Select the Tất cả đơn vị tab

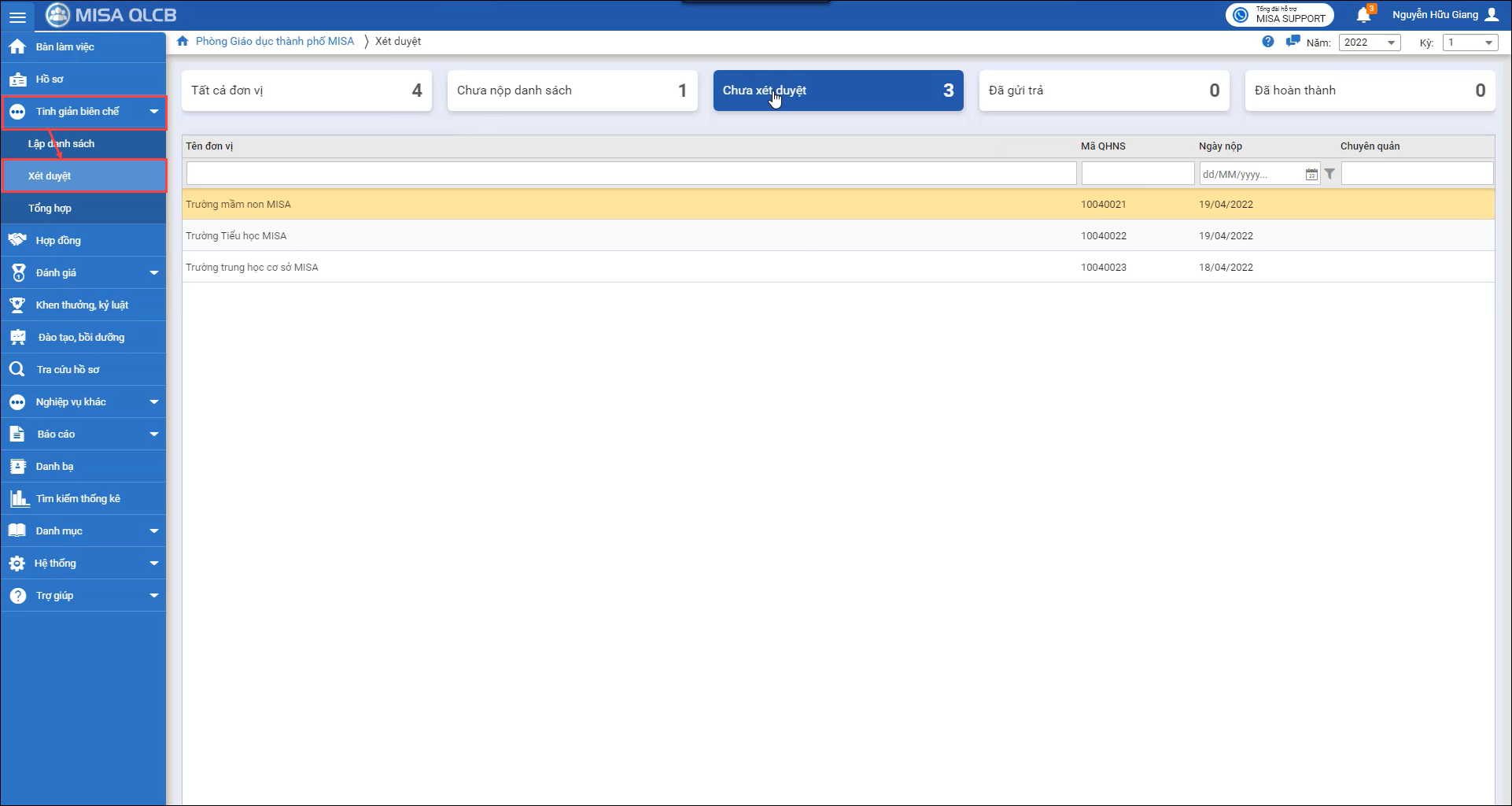306,91
